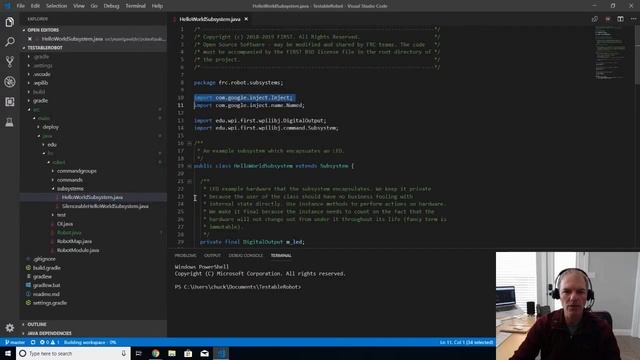The image size is (640, 360).
Task: Select the HelloWorldSubsystem.java editor tab
Action: [x=209, y=19]
